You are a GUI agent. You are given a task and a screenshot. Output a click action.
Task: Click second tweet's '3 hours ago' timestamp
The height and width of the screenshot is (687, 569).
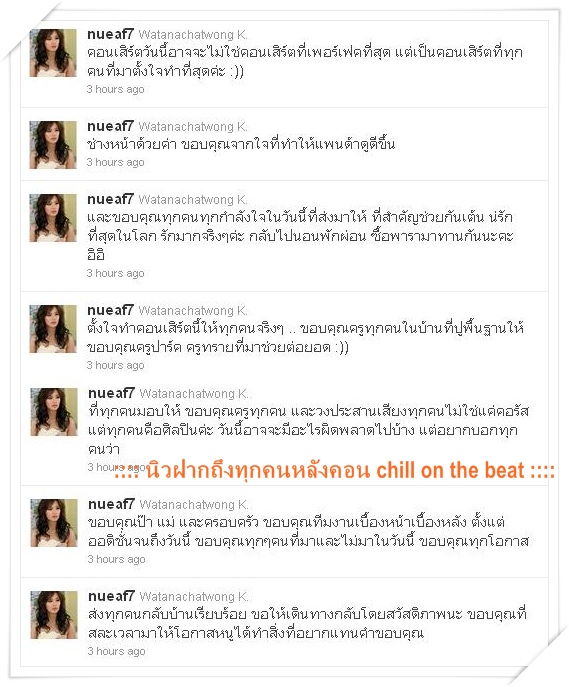tap(115, 163)
